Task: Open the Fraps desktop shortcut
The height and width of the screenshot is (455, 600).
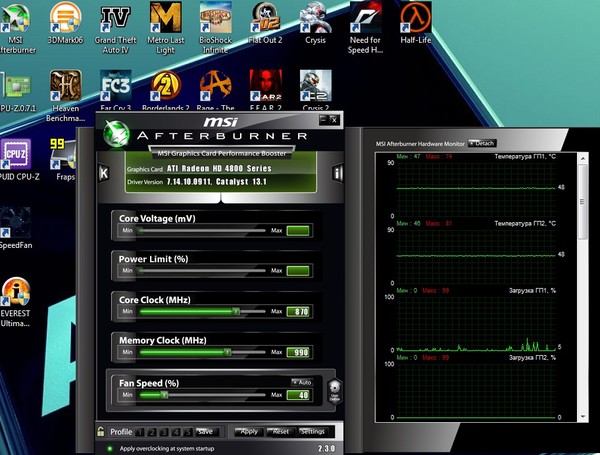Action: click(63, 160)
